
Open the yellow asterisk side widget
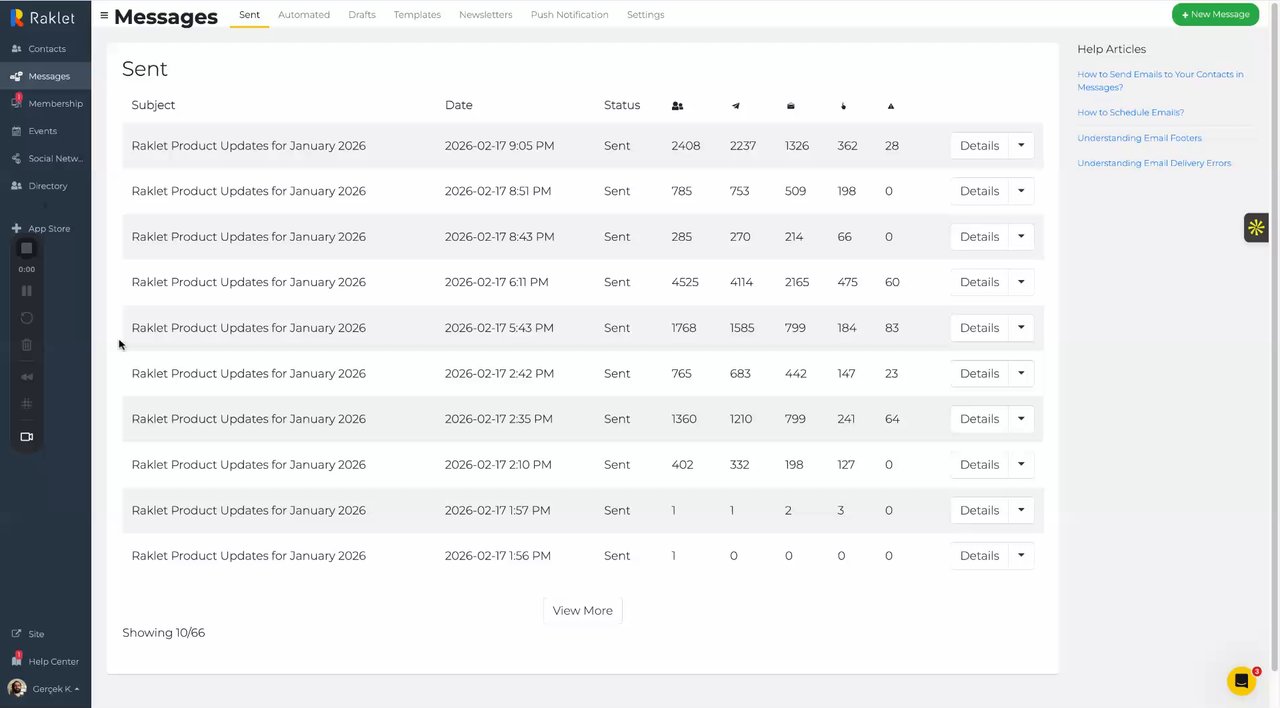[x=1257, y=228]
